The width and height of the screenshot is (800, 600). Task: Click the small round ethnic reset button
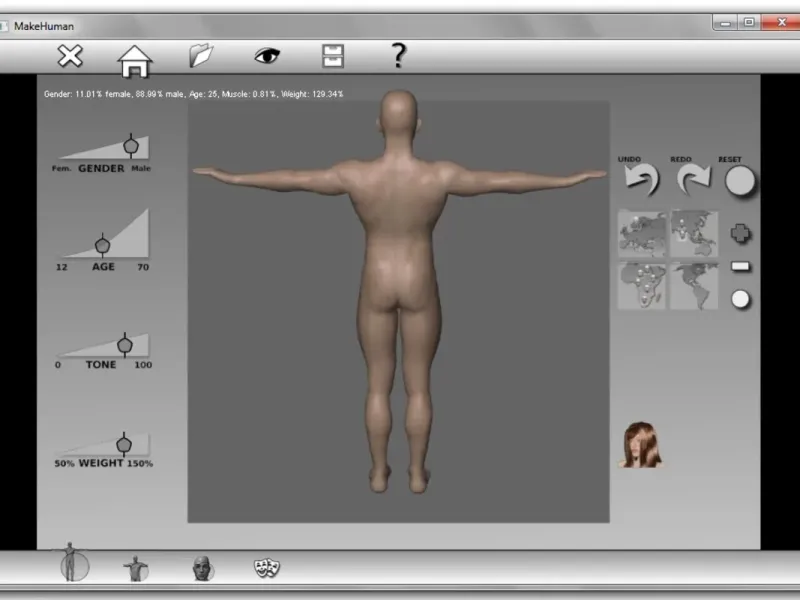(x=740, y=299)
